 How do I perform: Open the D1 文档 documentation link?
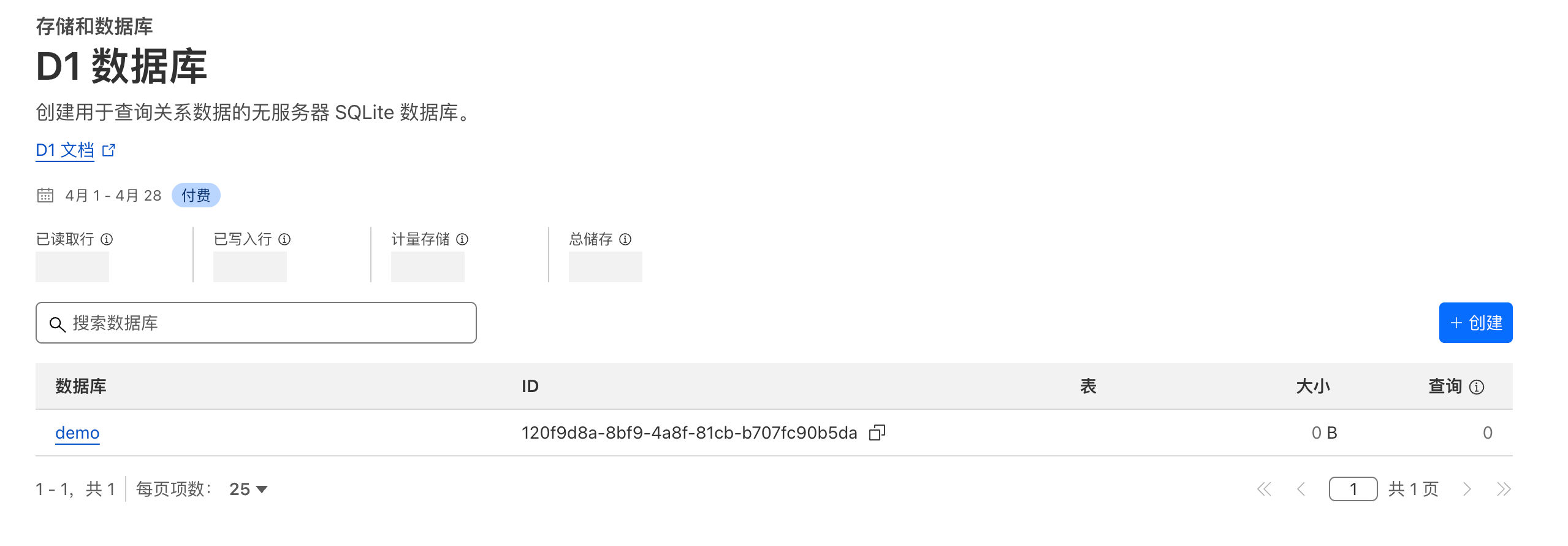point(65,150)
